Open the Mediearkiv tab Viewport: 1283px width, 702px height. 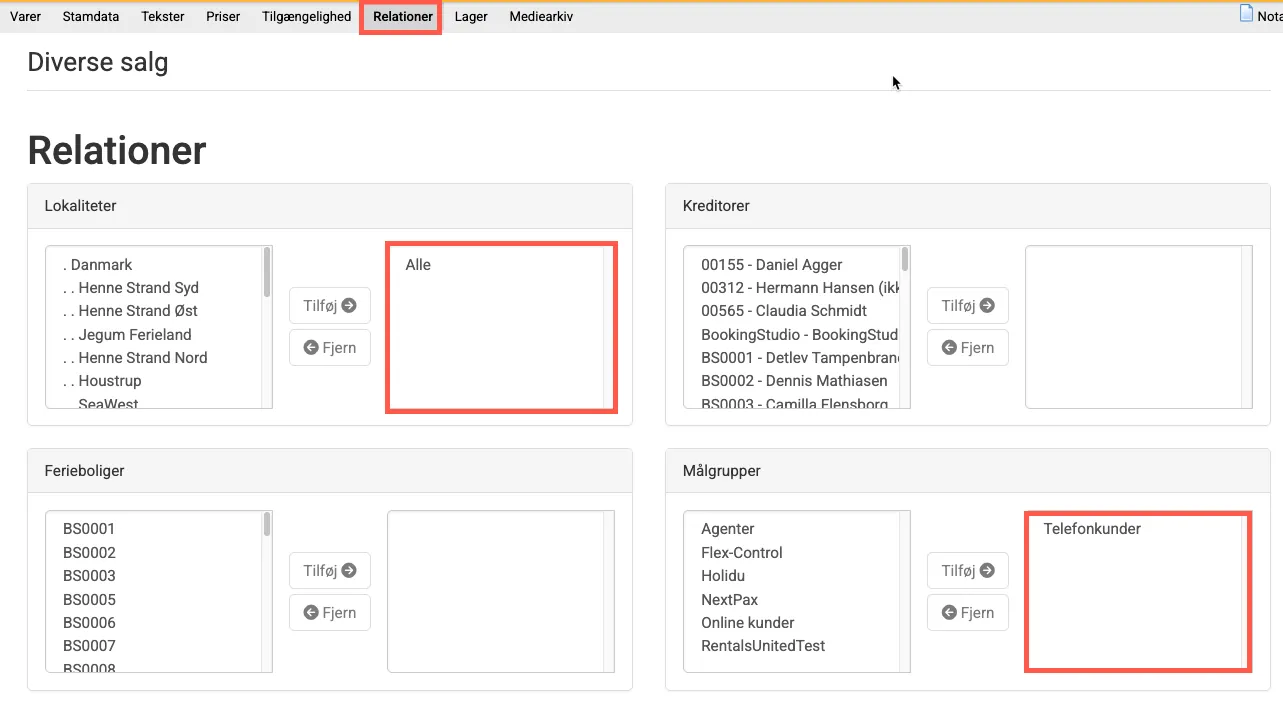[541, 17]
